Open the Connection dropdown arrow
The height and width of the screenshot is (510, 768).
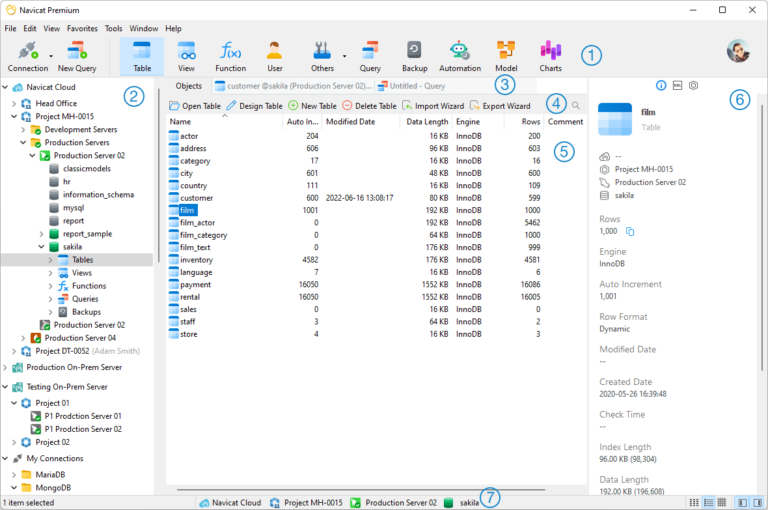pyautogui.click(x=51, y=57)
